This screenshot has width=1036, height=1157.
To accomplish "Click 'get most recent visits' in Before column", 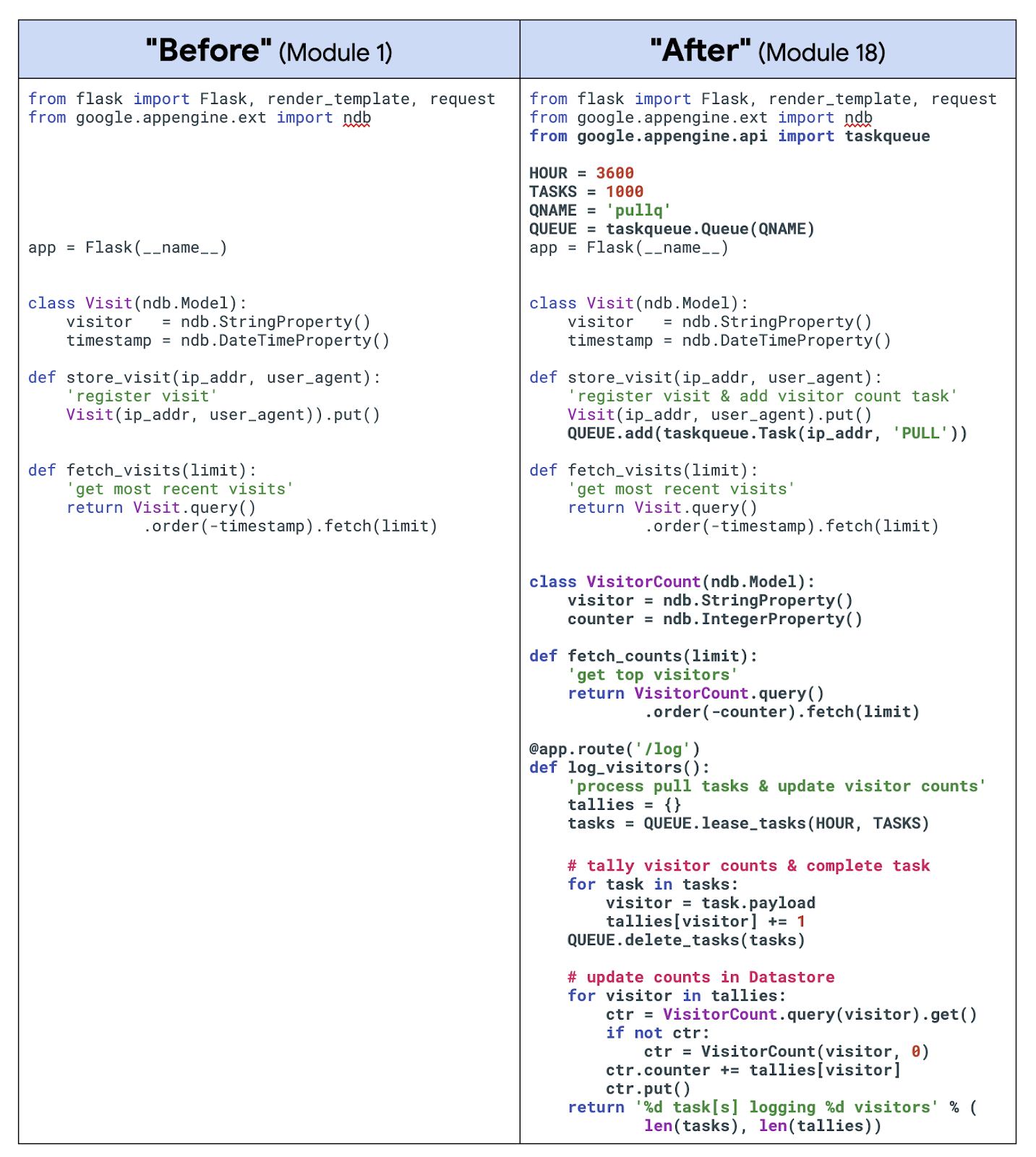I will click(x=180, y=489).
